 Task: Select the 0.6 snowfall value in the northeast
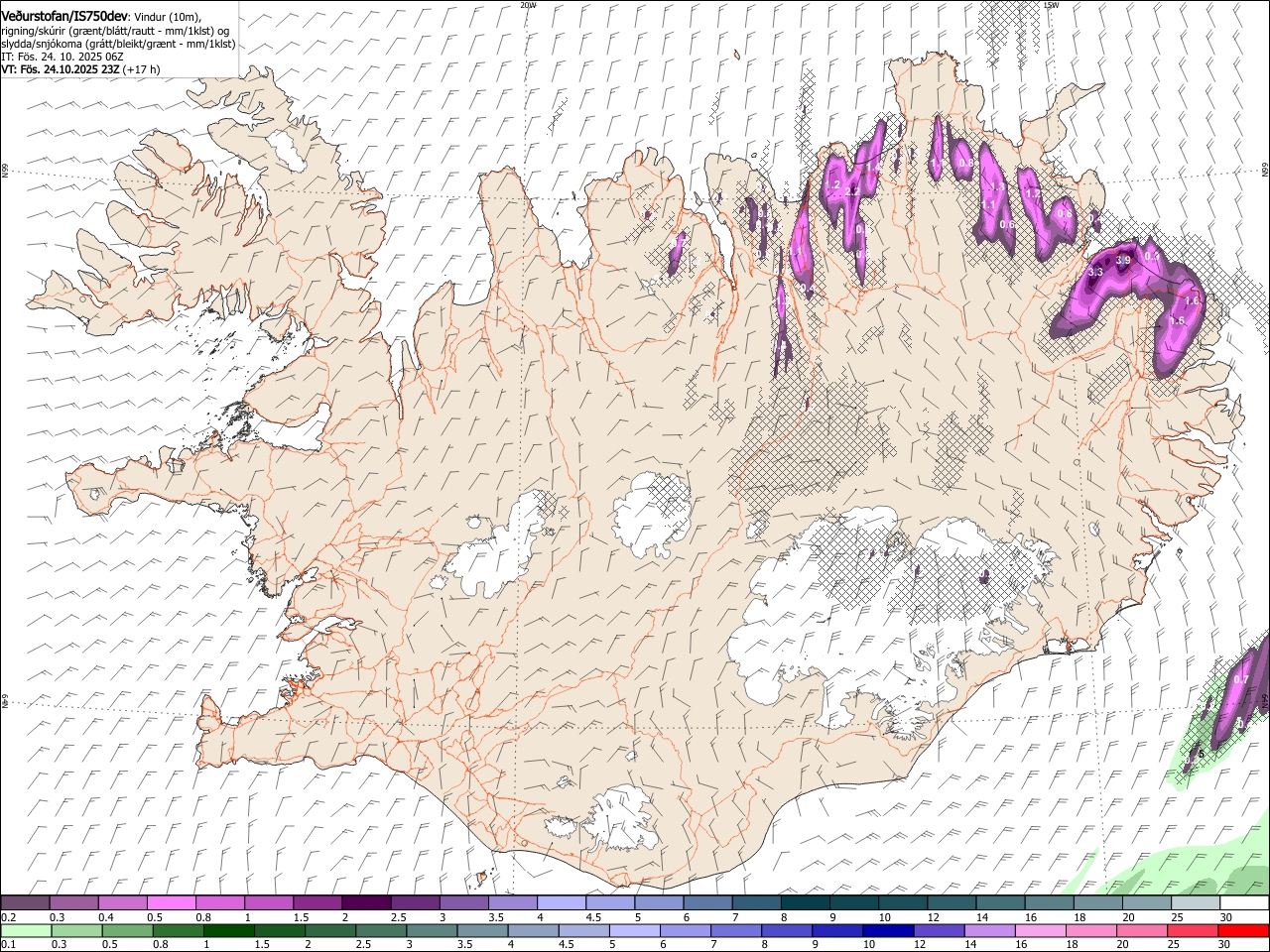(1007, 224)
